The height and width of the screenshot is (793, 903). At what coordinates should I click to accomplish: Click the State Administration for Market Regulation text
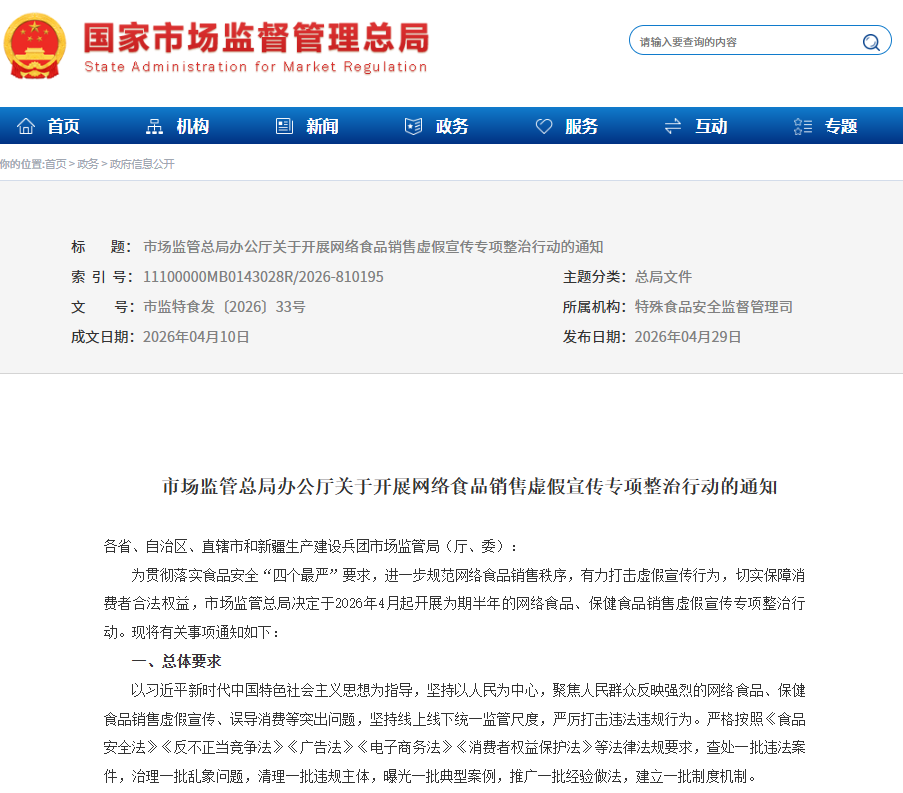(x=256, y=67)
